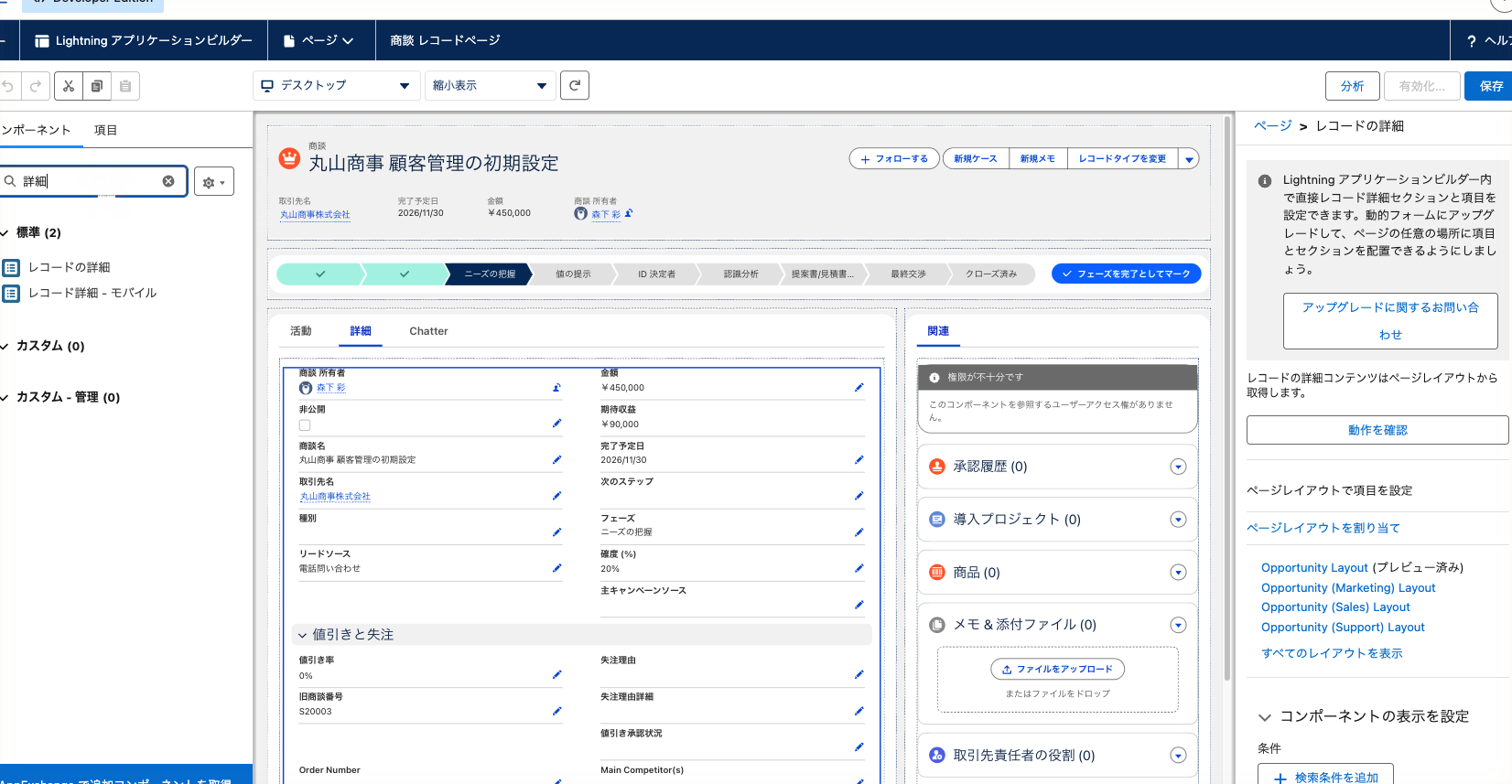Select the 関連 tab

point(938,331)
